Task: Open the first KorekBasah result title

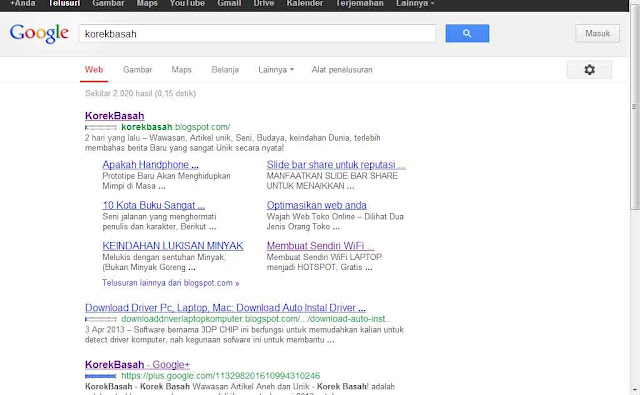Action: pyautogui.click(x=115, y=116)
